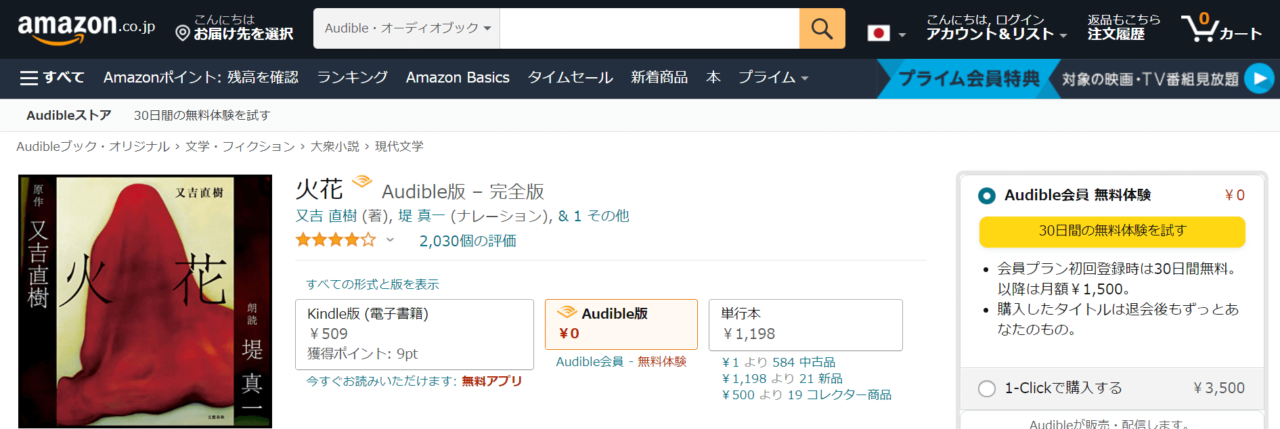1280x429 pixels.
Task: Click the star rating icons
Action: 336,240
